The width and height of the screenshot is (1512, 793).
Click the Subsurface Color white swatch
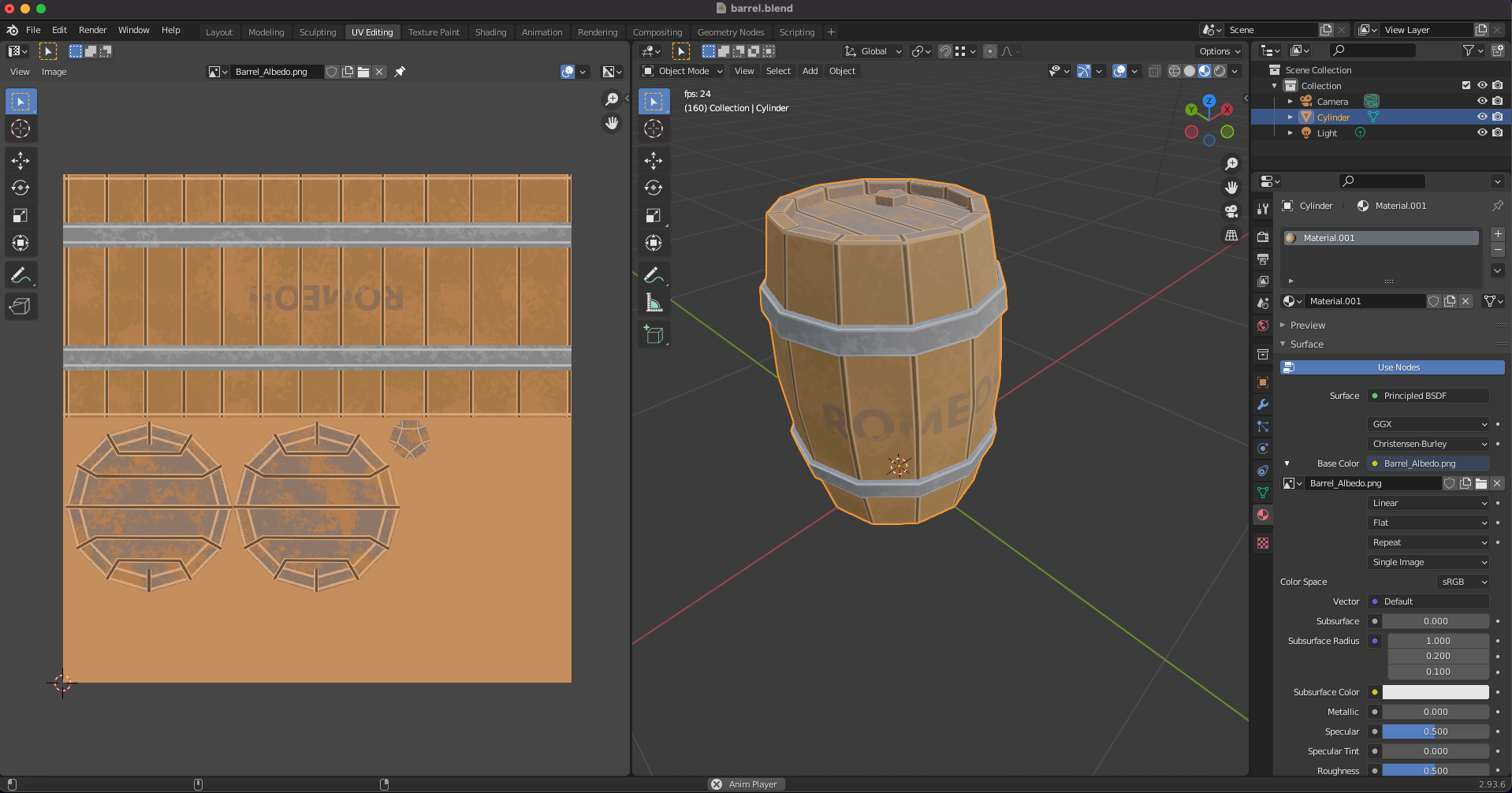[1435, 692]
